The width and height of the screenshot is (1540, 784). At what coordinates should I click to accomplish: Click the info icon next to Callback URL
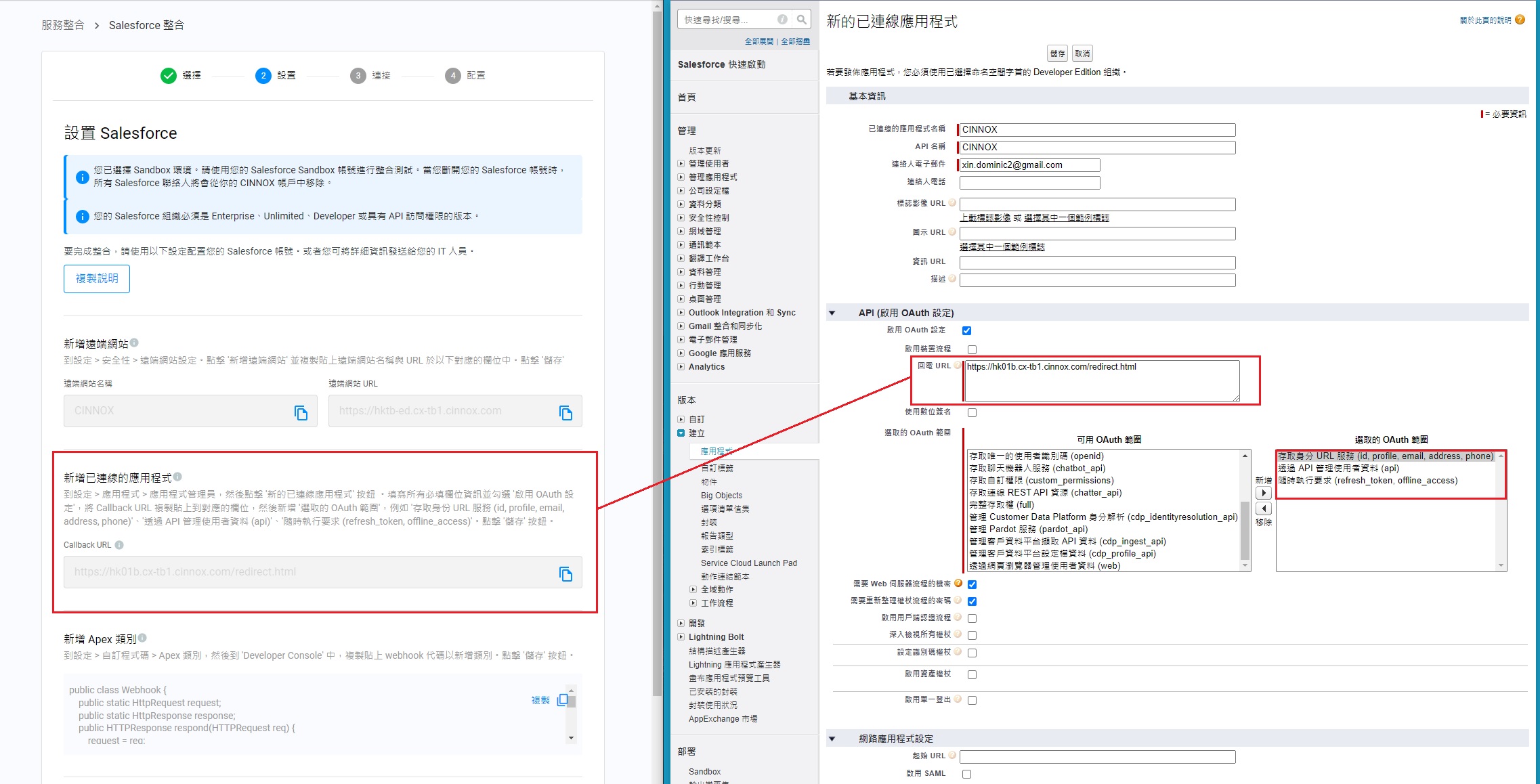[119, 545]
